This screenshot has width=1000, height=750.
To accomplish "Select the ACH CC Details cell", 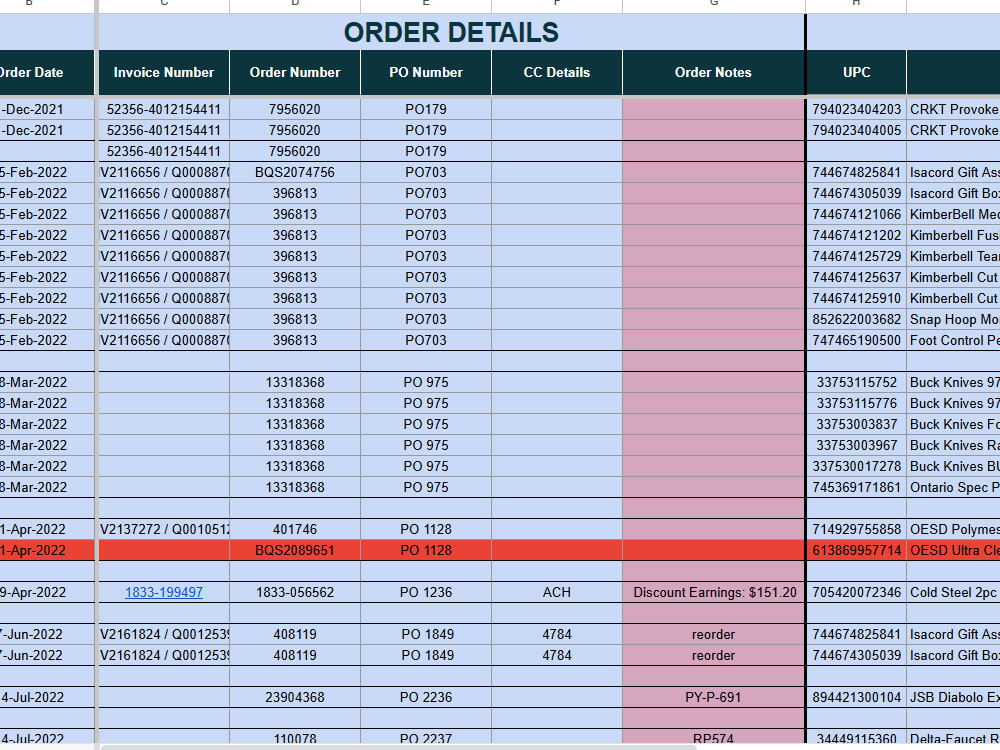I will (557, 592).
